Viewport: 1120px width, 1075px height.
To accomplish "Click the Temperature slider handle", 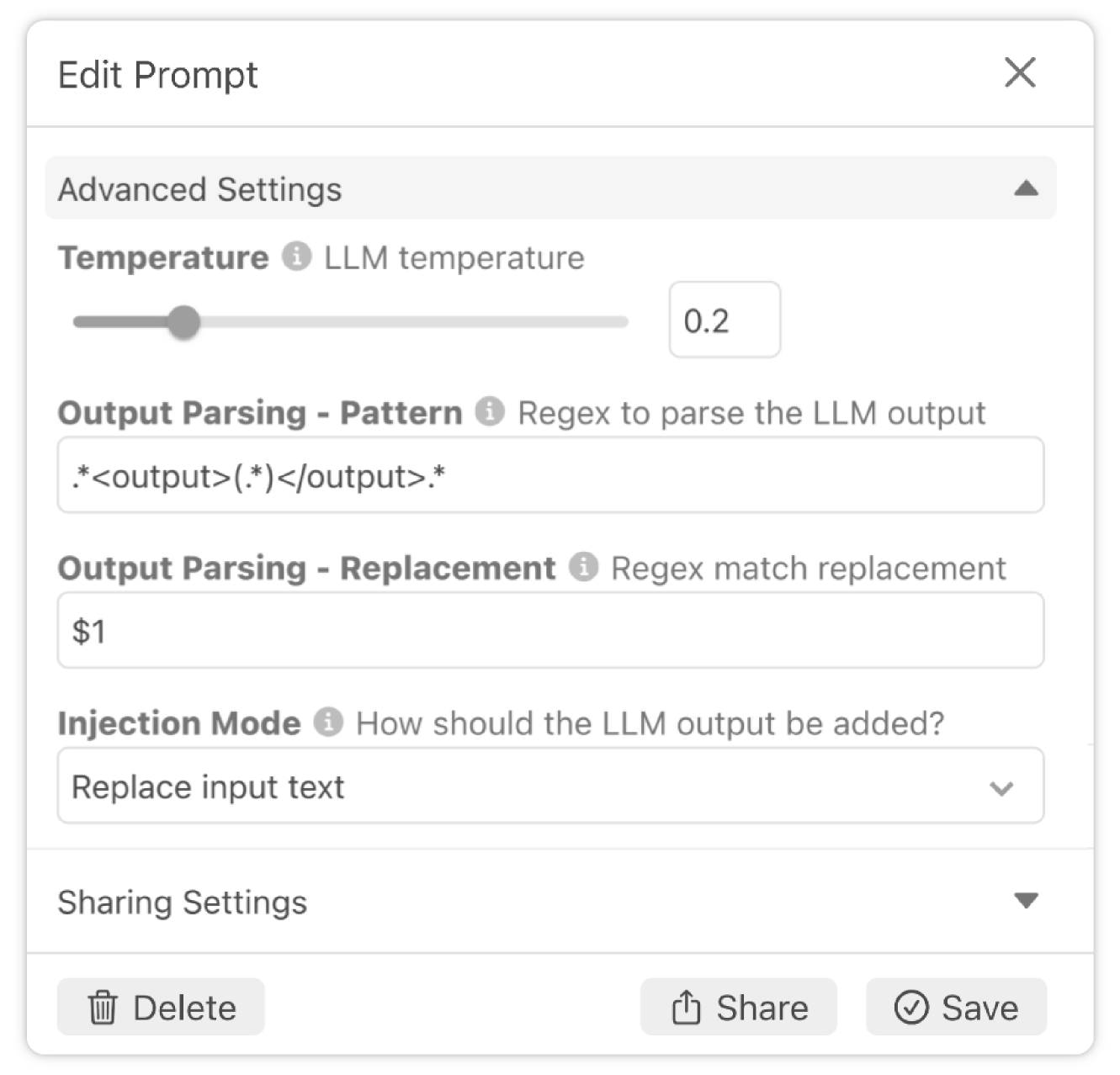I will point(183,322).
